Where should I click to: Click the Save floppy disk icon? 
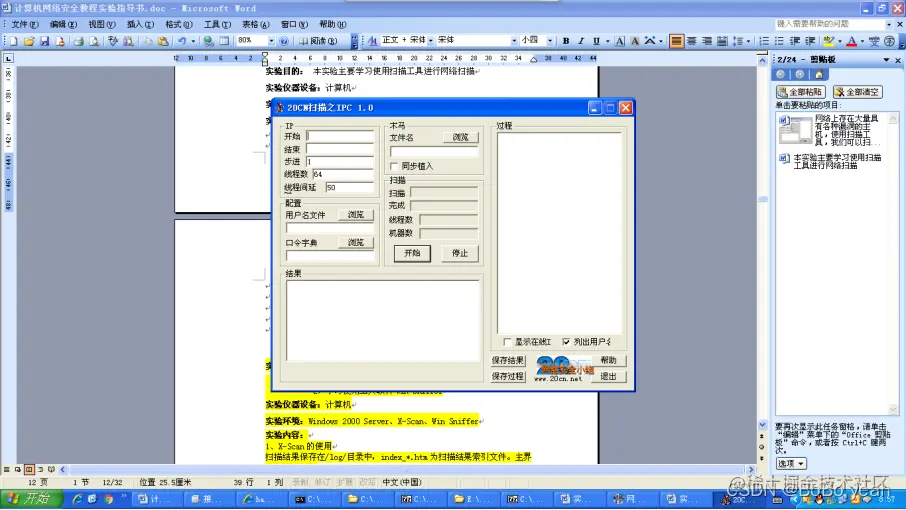coord(44,41)
